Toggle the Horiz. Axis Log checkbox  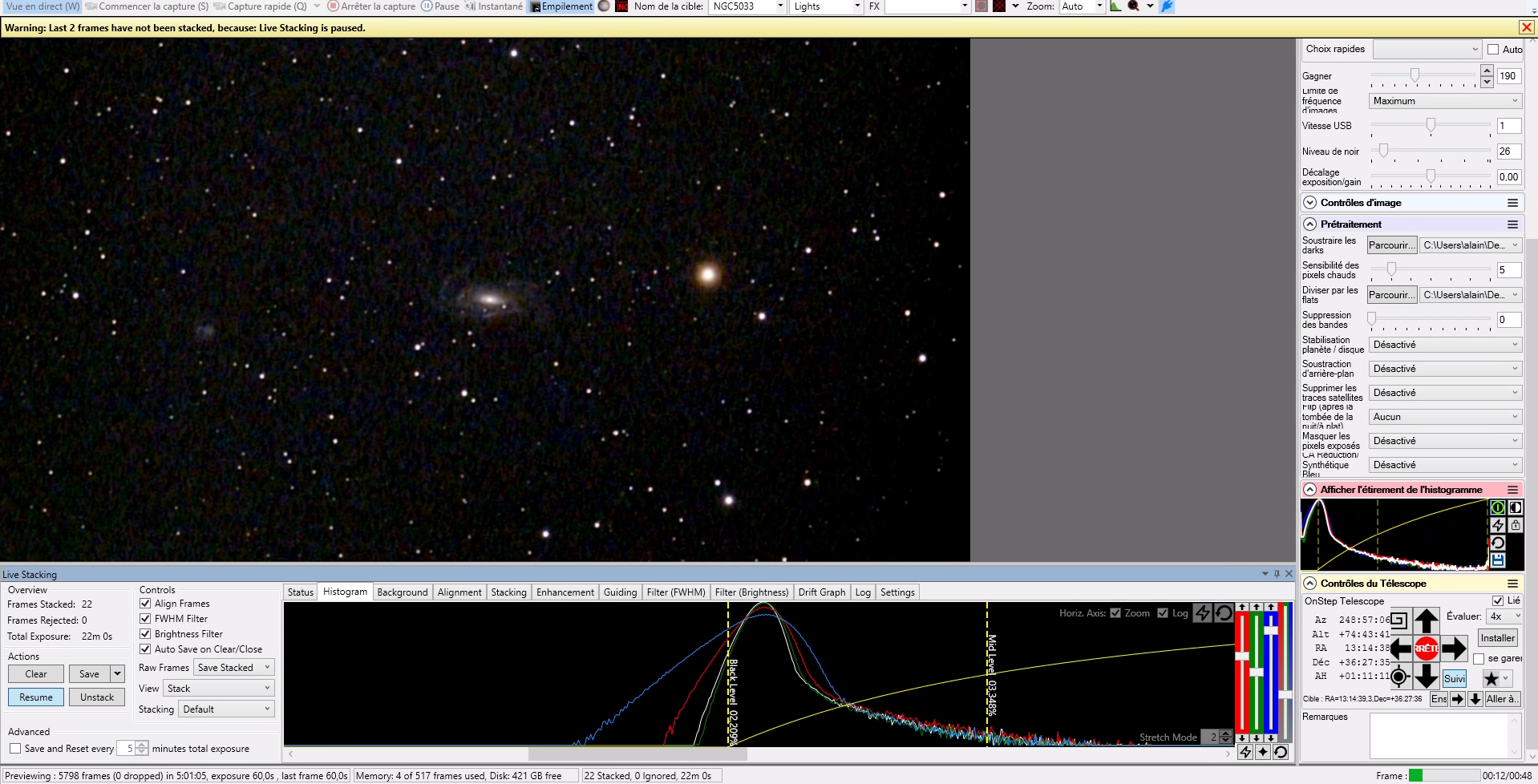point(1163,613)
